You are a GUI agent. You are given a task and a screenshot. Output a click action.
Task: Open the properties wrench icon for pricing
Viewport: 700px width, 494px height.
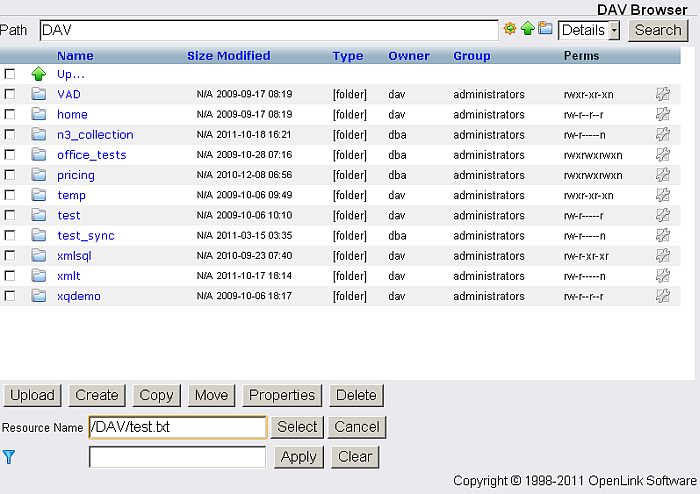coord(663,174)
